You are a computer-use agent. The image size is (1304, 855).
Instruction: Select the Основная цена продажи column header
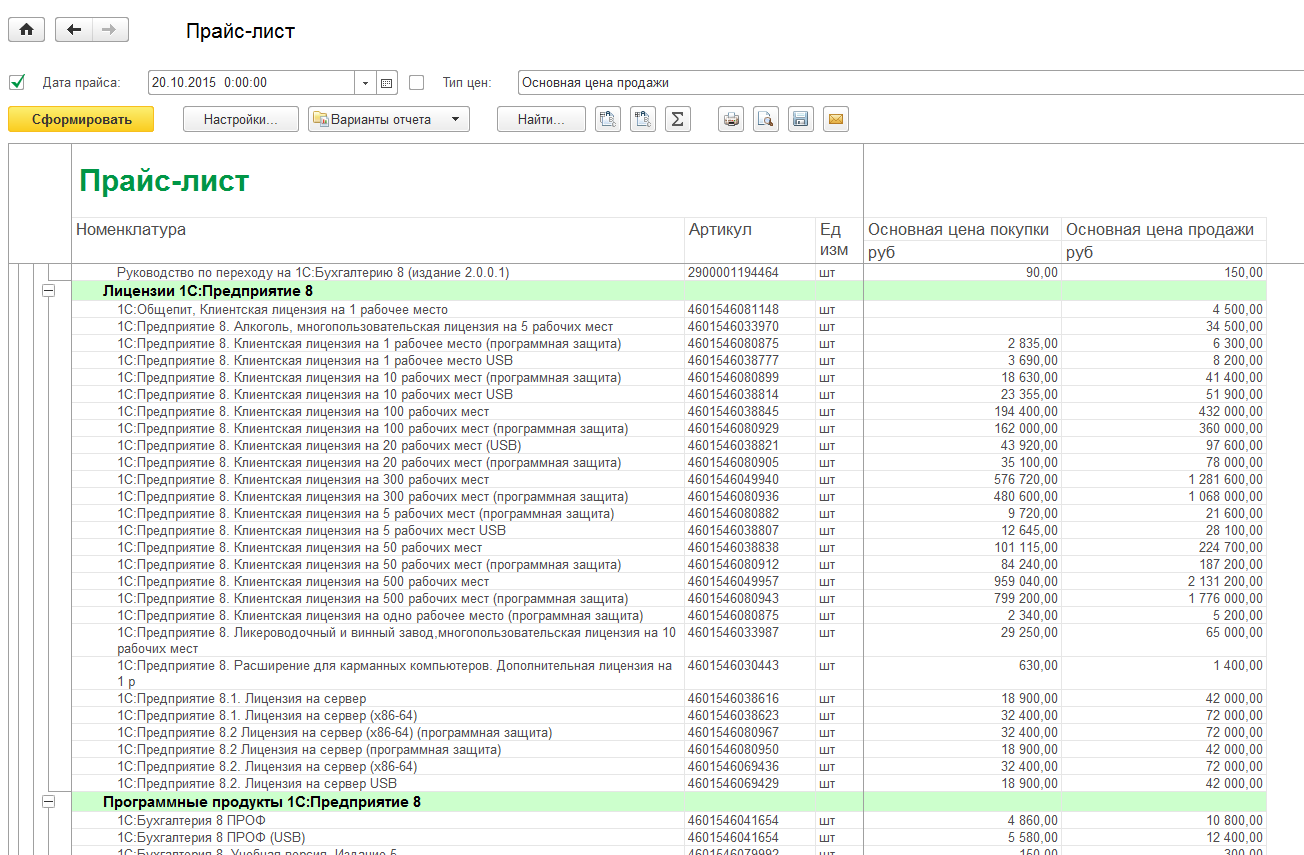pos(1164,230)
